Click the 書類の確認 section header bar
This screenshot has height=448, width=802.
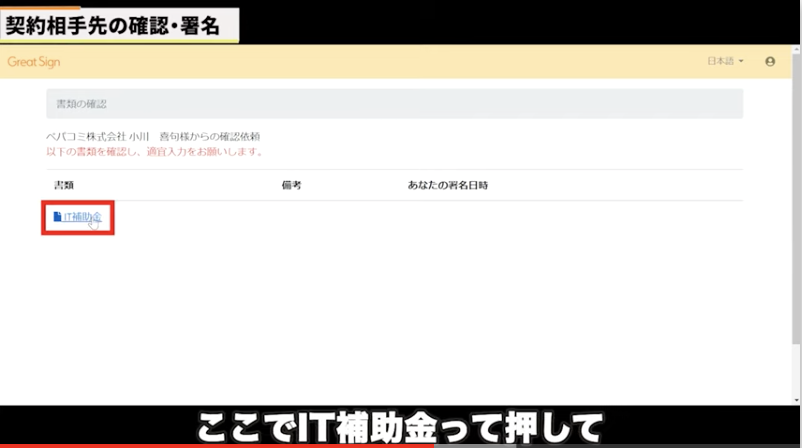pos(394,104)
